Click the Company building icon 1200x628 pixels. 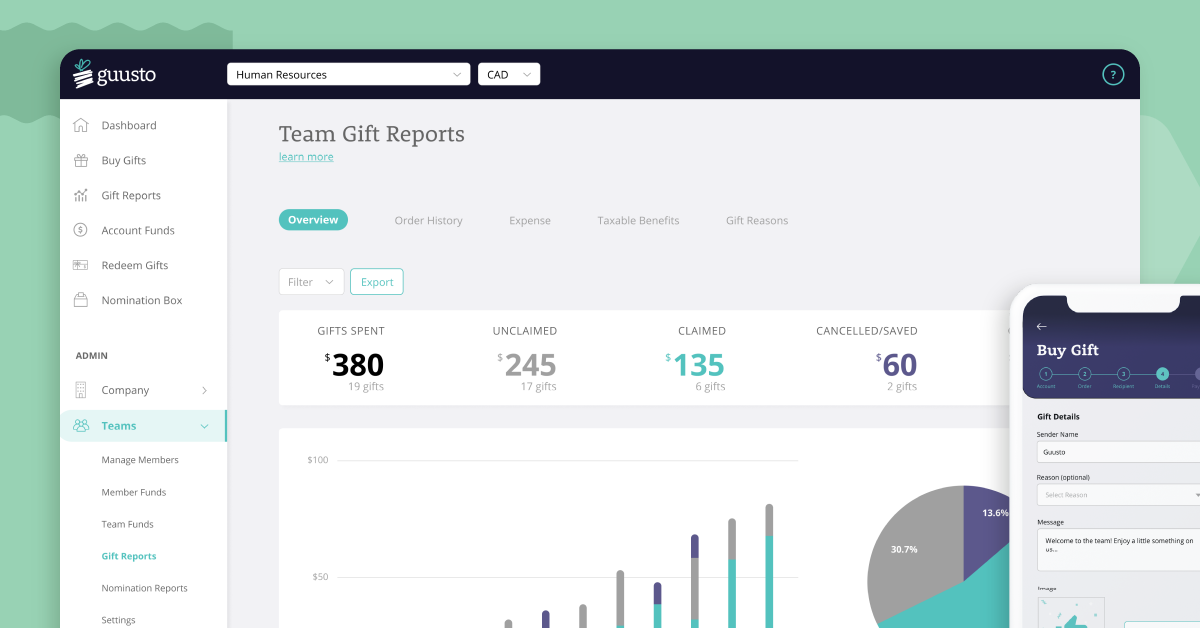click(81, 390)
